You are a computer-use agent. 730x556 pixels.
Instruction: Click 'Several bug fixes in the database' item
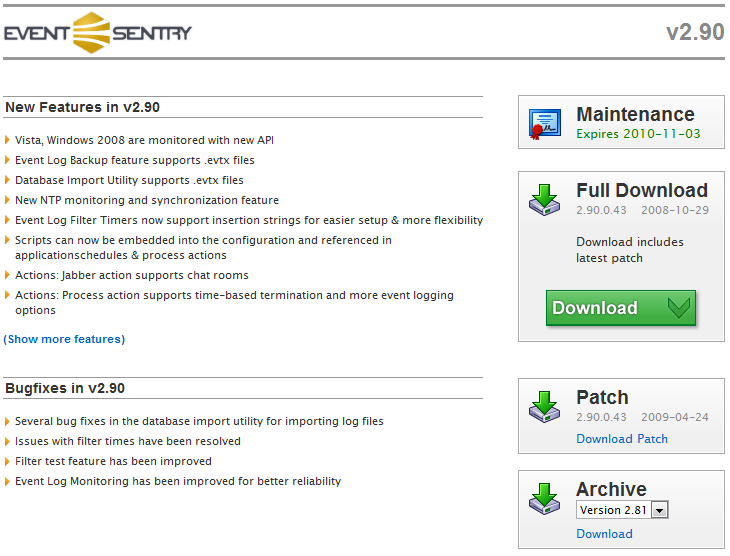199,421
